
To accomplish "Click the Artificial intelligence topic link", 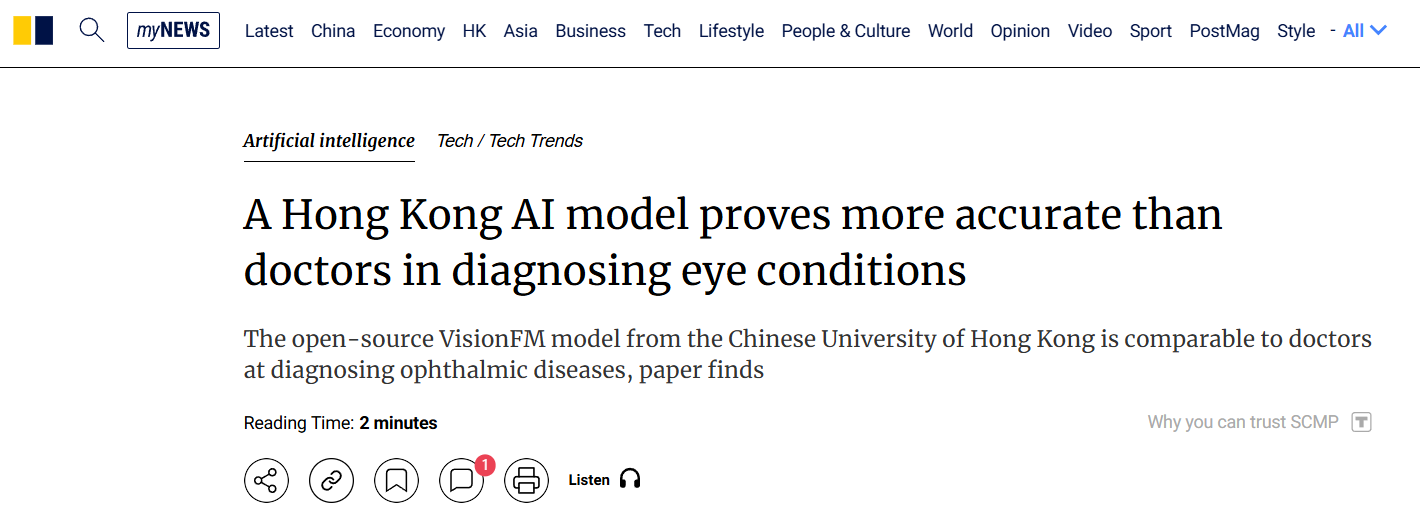I will tap(329, 141).
